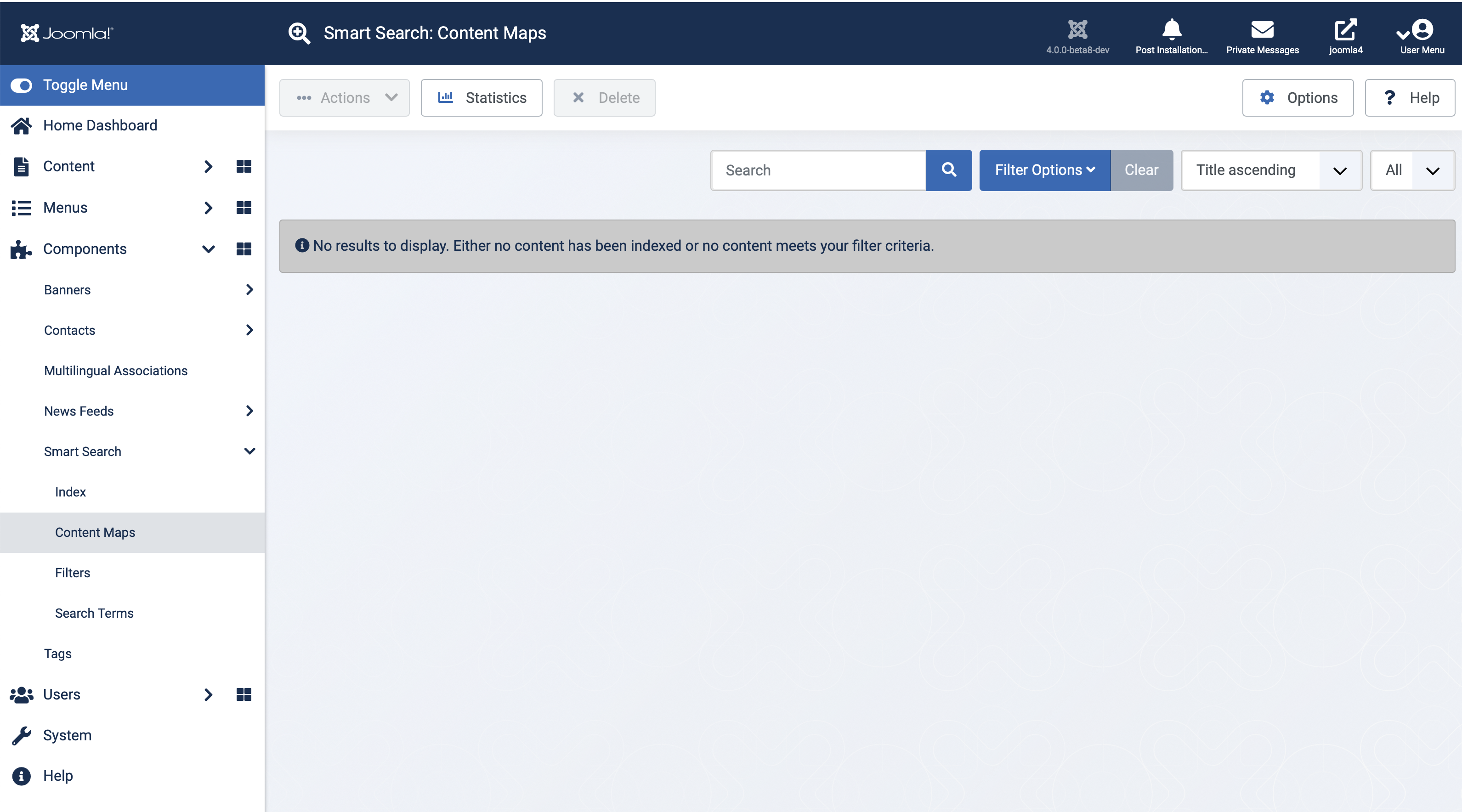The image size is (1462, 812).
Task: Click the System wrench icon
Action: click(21, 735)
